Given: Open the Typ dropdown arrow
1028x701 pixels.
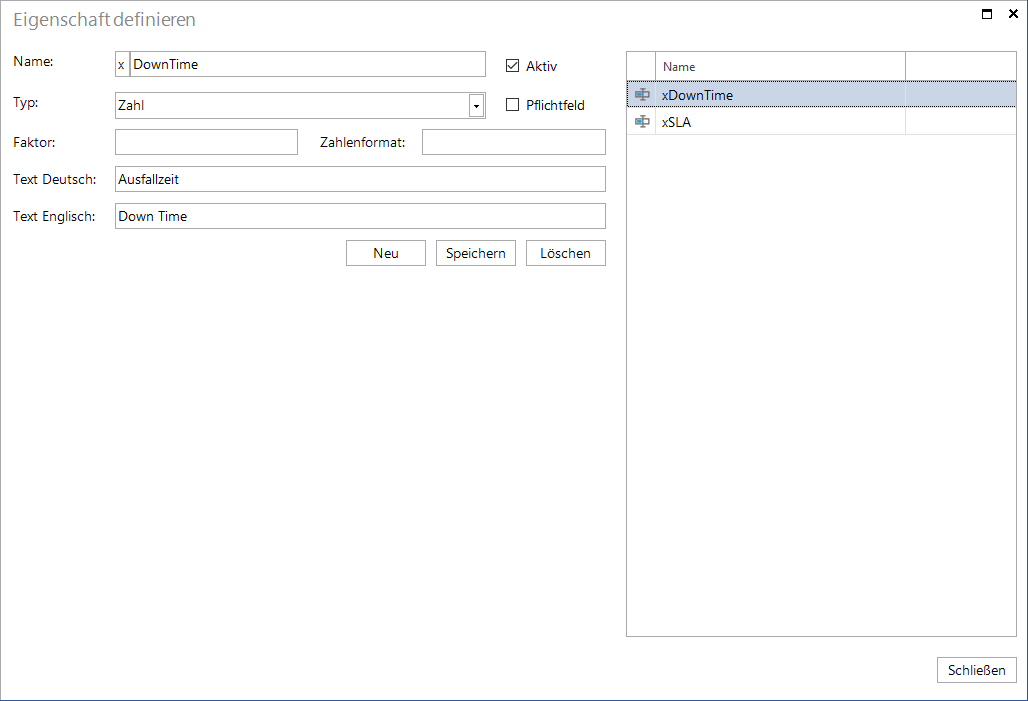Looking at the screenshot, I should click(477, 106).
